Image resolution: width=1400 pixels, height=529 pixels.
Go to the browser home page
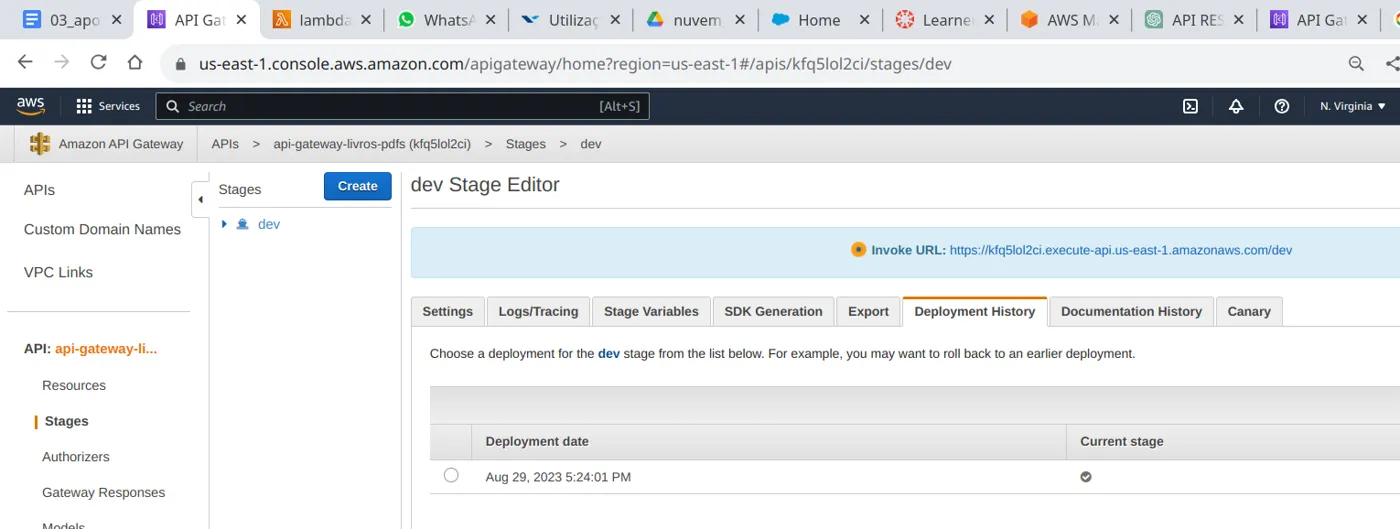[135, 63]
